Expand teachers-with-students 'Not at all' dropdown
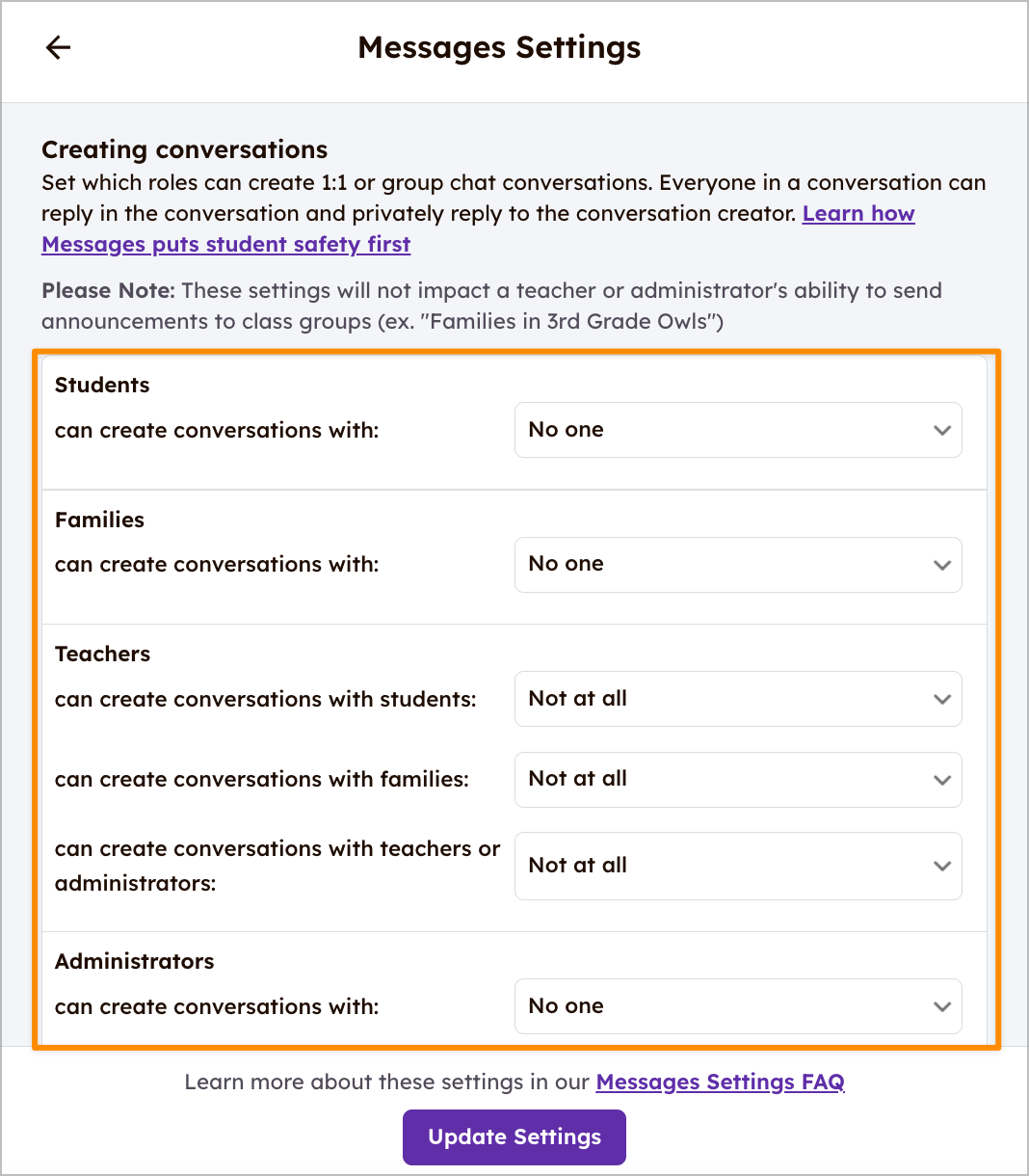This screenshot has height=1176, width=1029. click(x=737, y=699)
